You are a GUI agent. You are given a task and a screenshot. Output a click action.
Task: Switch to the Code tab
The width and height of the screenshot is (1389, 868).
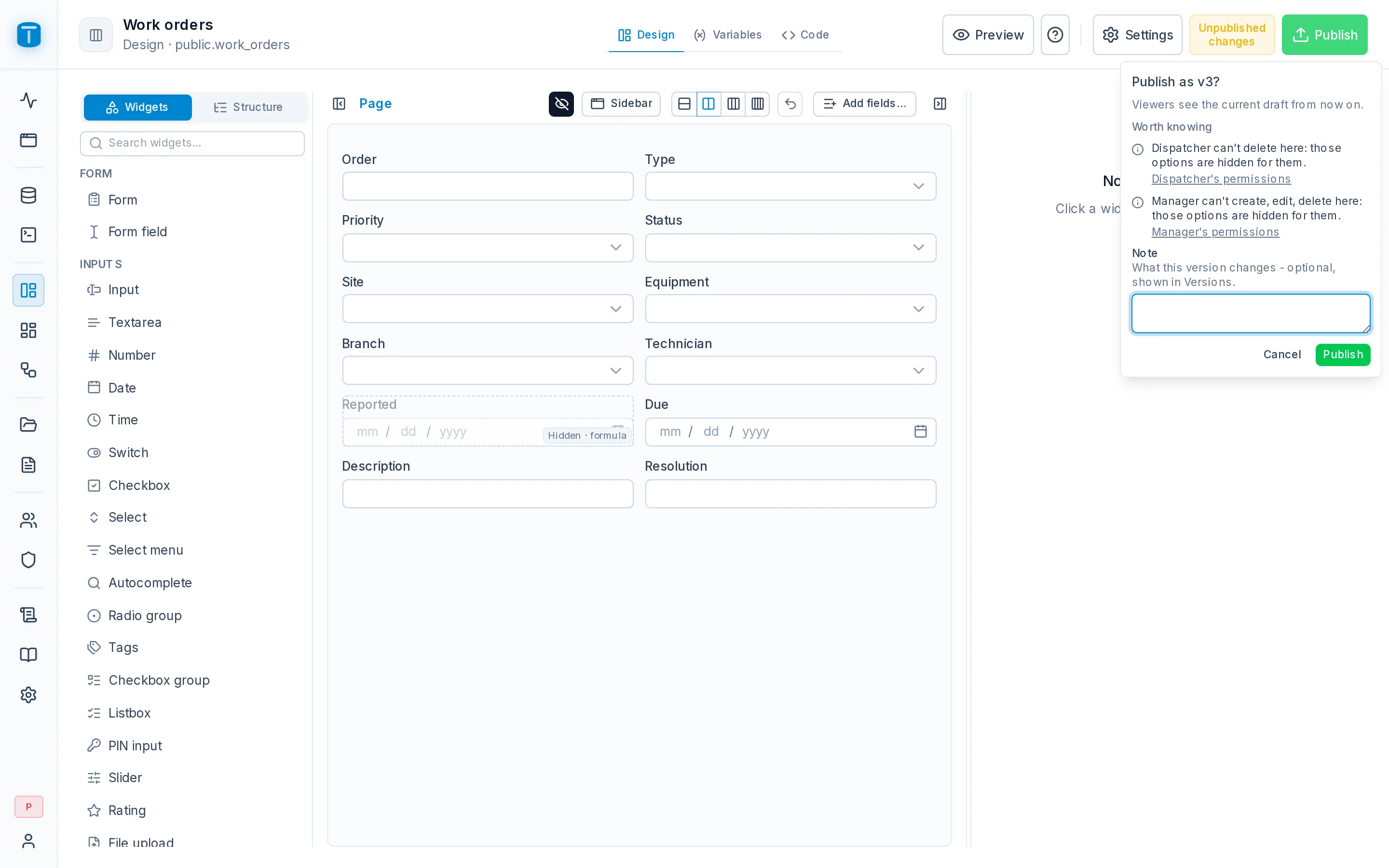point(806,35)
